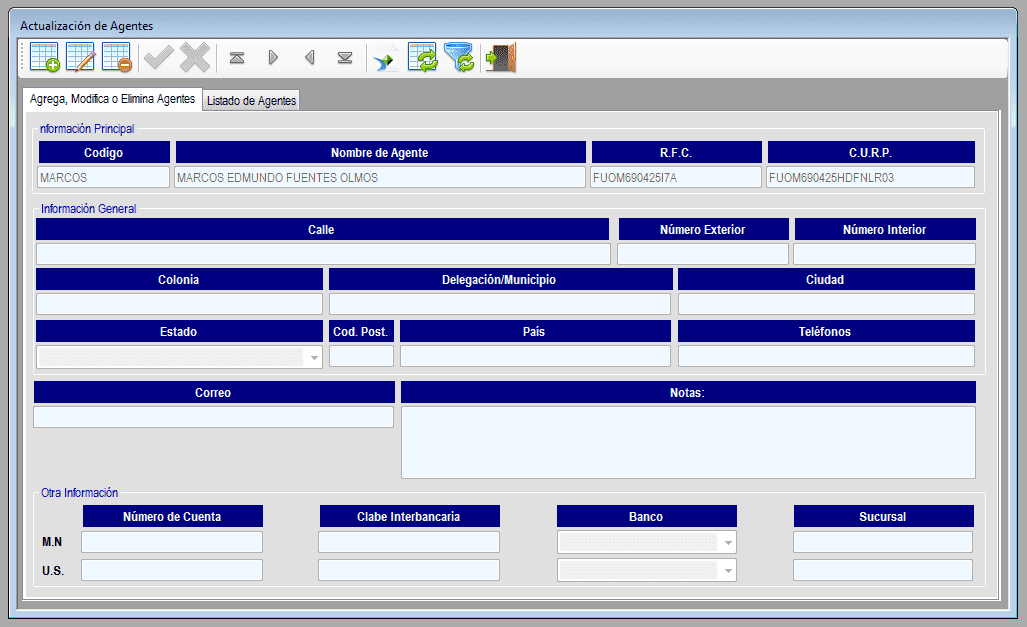Click the M.N Sucursal field

(x=883, y=542)
